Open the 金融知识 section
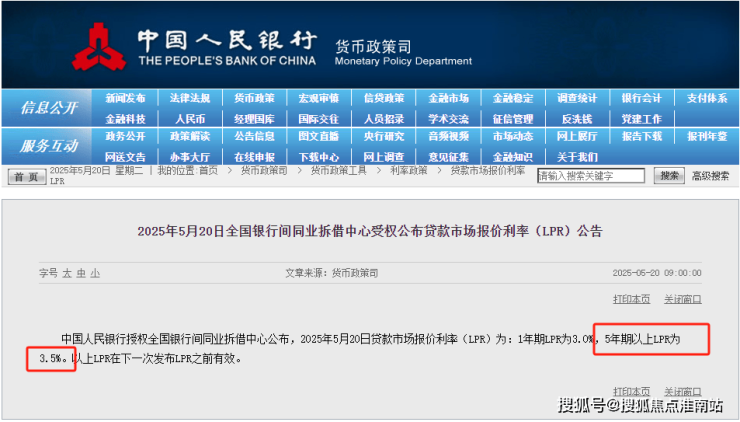The width and height of the screenshot is (740, 422). click(513, 157)
